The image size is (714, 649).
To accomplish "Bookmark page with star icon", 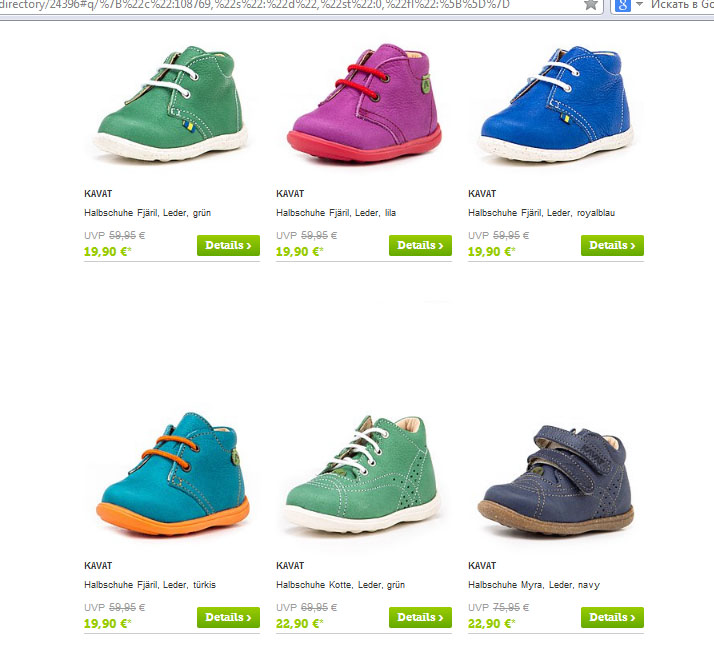I will click(x=591, y=5).
